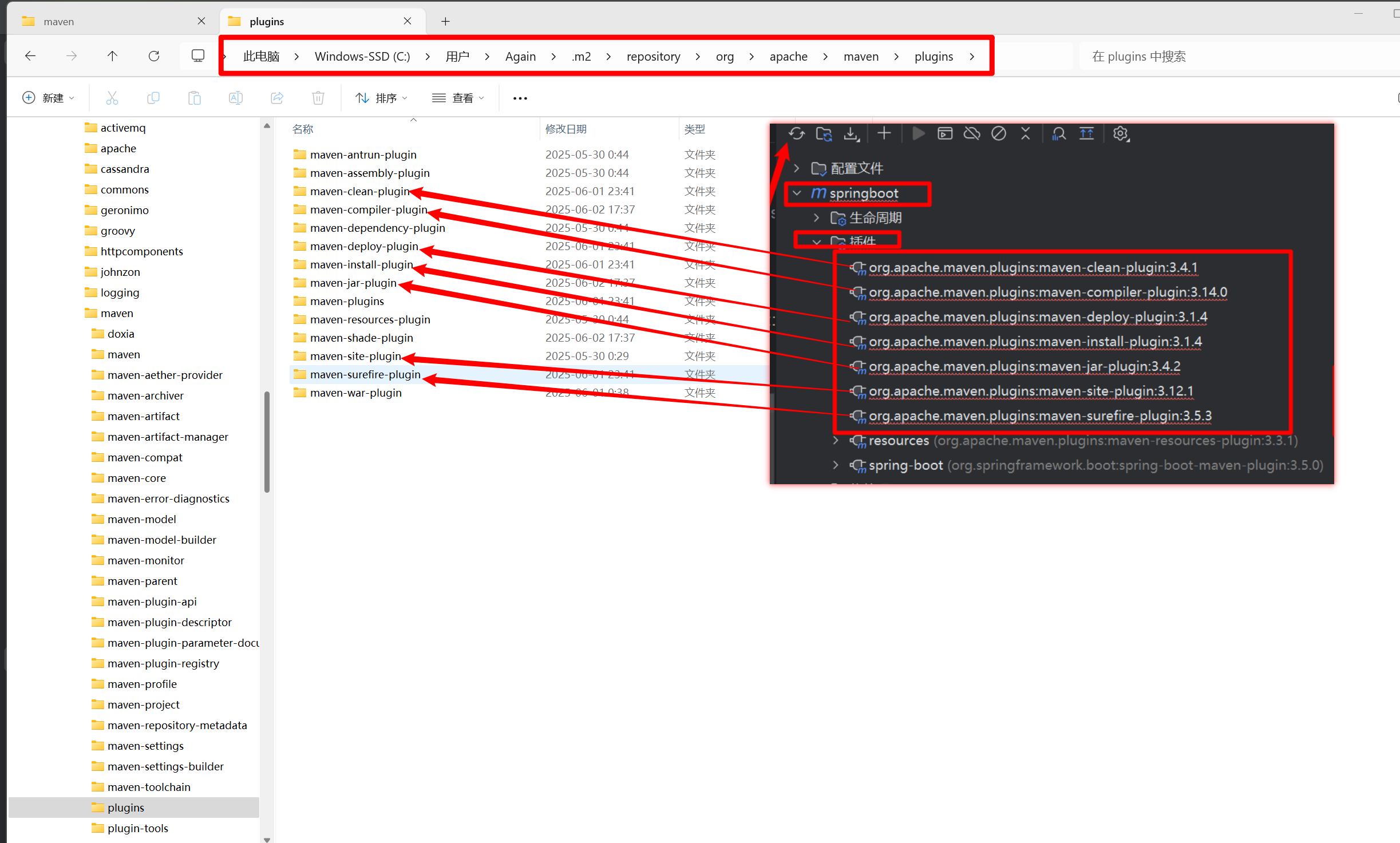
Task: Click the Refresh button in Explorer toolbar
Action: coord(153,56)
